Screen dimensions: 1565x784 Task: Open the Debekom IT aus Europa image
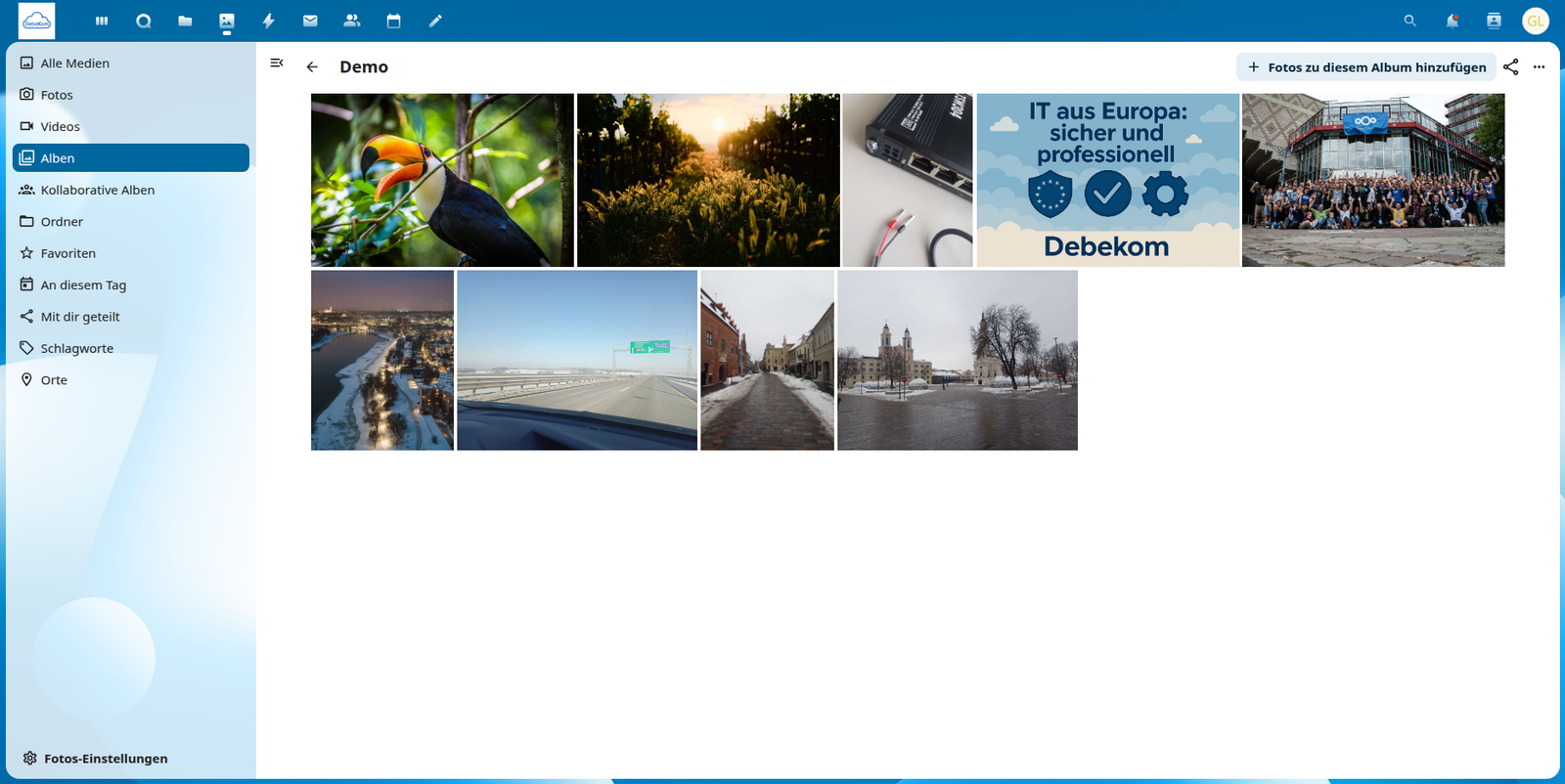tap(1107, 180)
